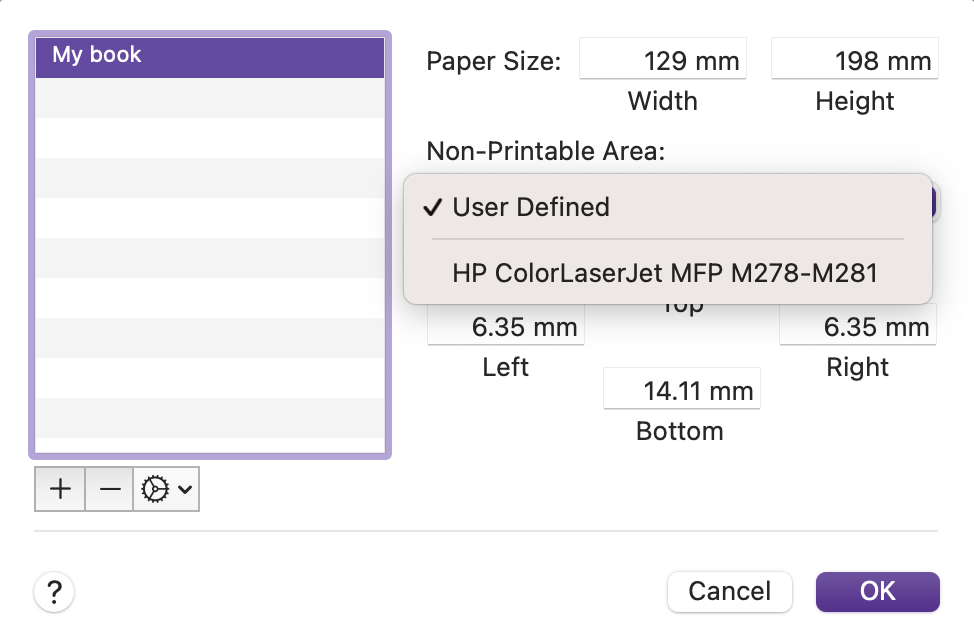
Task: Click the Height field showing 198 mm
Action: point(855,59)
